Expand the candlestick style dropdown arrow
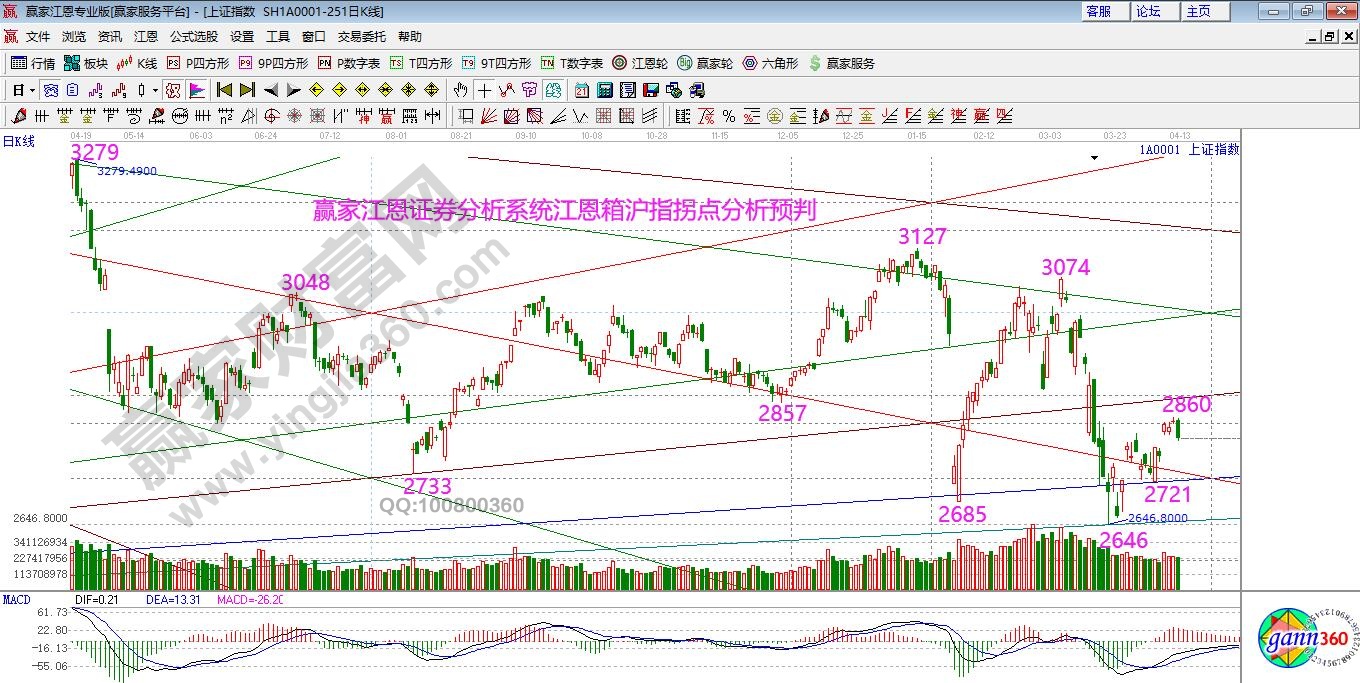This screenshot has width=1360, height=683. pos(157,90)
